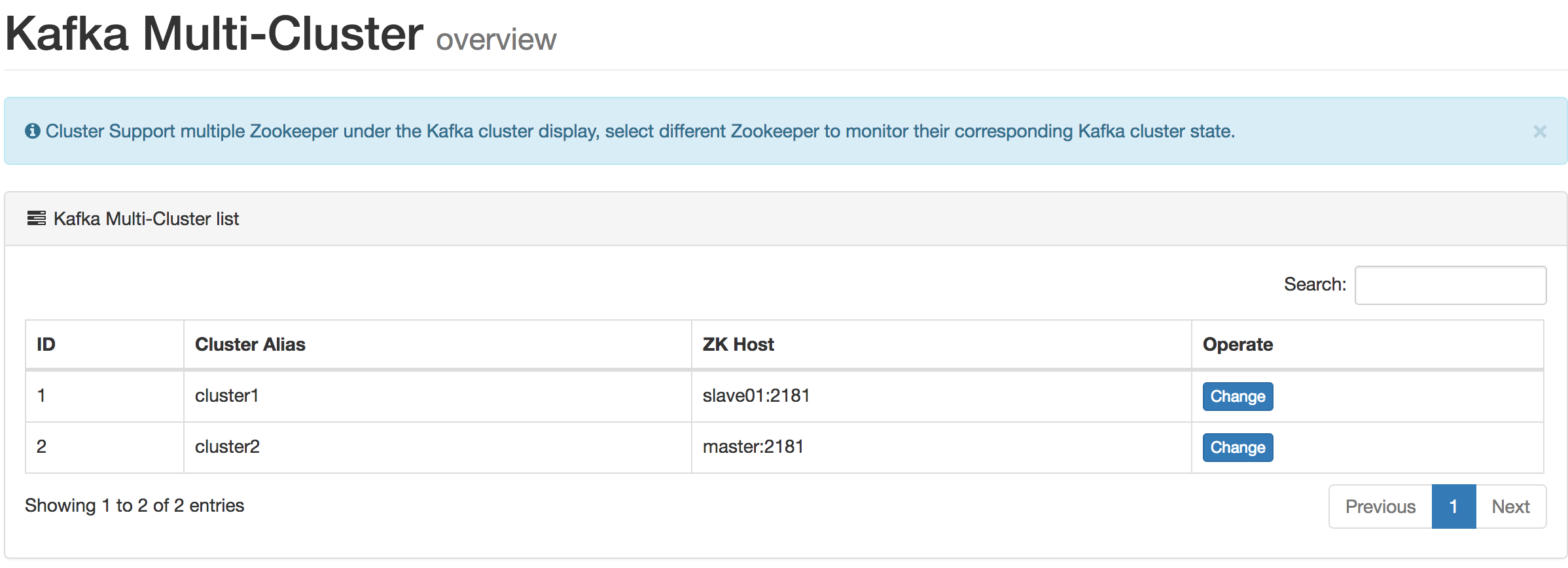Click the Kafka Multi-Cluster list panel heading
This screenshot has height=568, width=1568.
click(785, 219)
